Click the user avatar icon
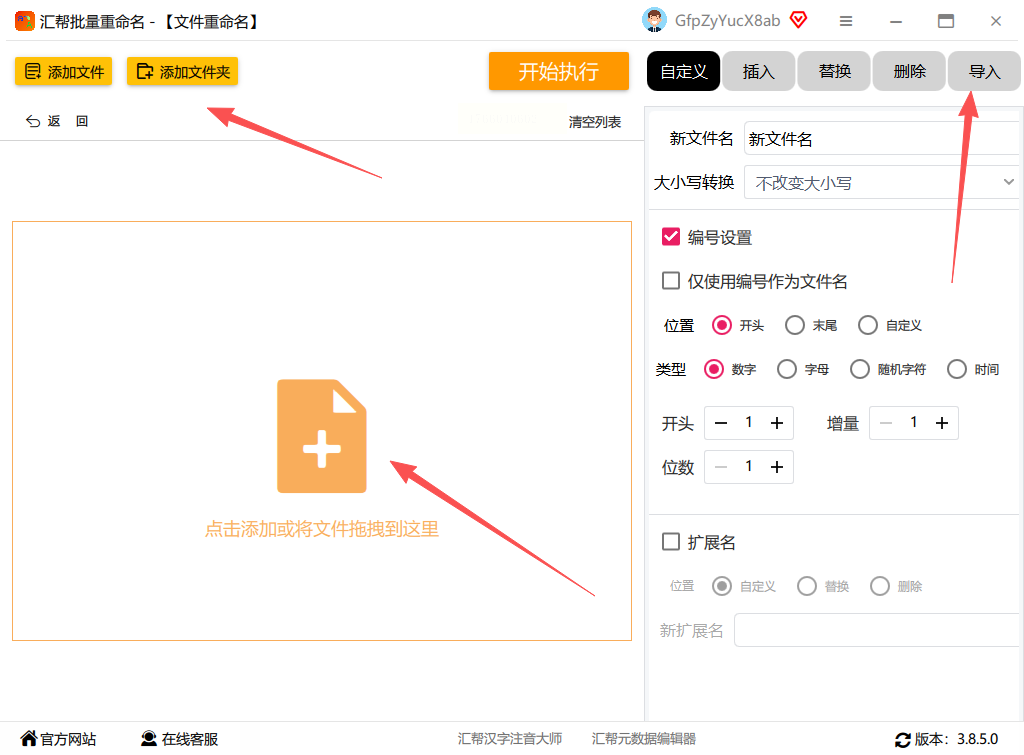Screen dimensions: 1024x755 pyautogui.click(x=654, y=20)
